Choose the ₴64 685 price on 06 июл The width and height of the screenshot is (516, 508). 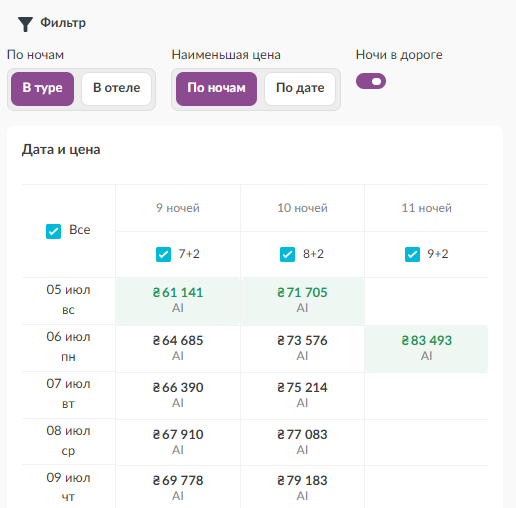pyautogui.click(x=178, y=349)
